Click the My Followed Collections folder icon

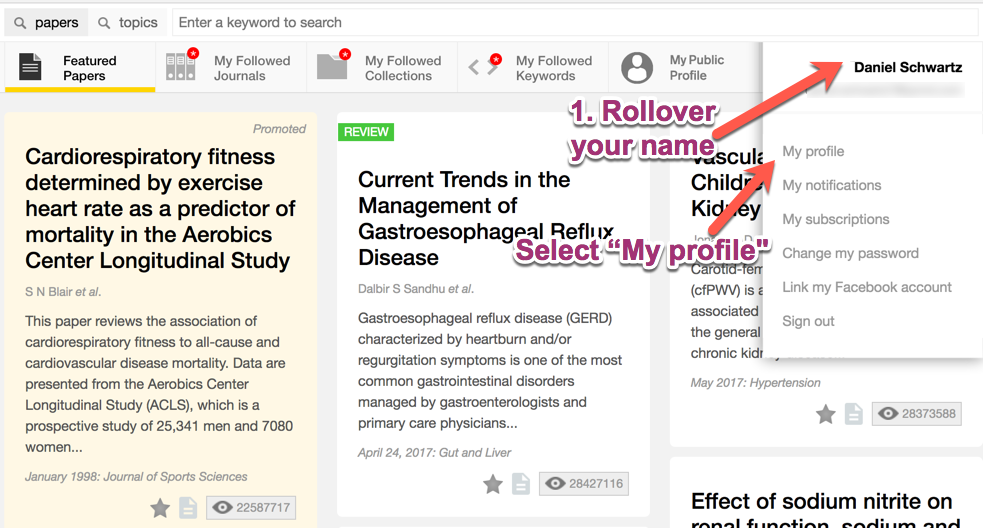[332, 67]
